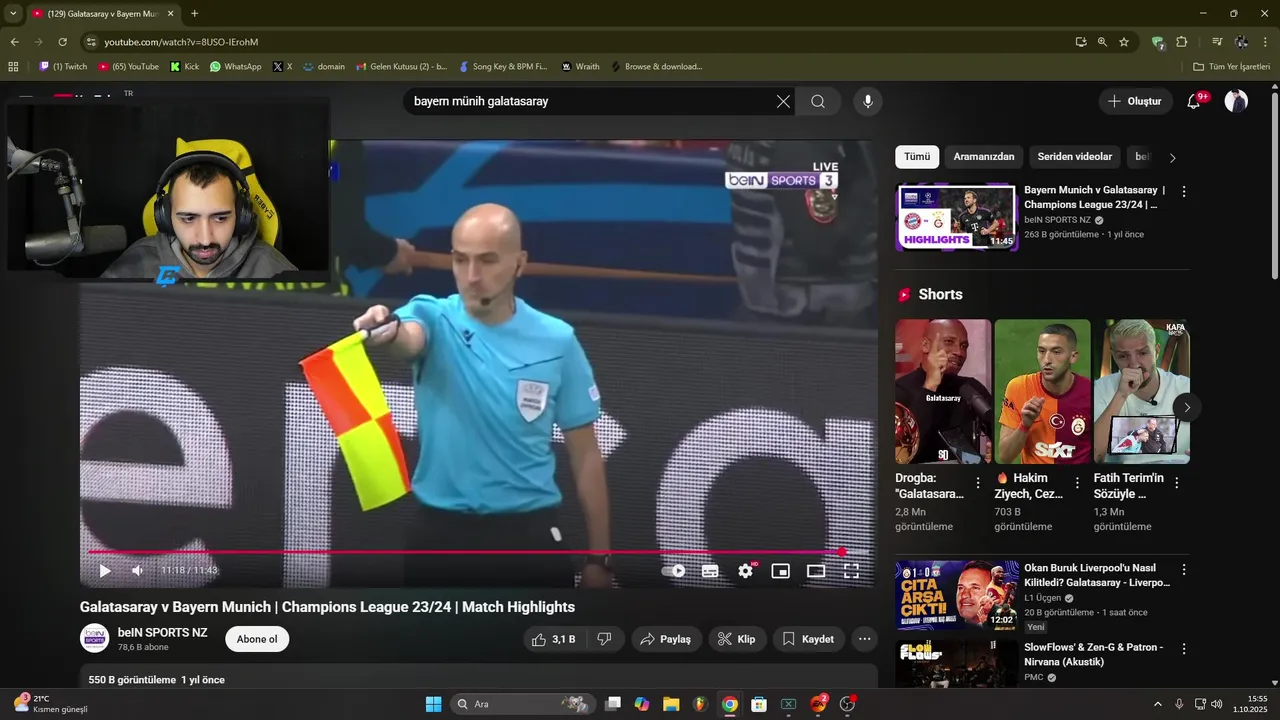Viewport: 1280px width, 720px height.
Task: Open YouTube notifications bell
Action: 1195,101
